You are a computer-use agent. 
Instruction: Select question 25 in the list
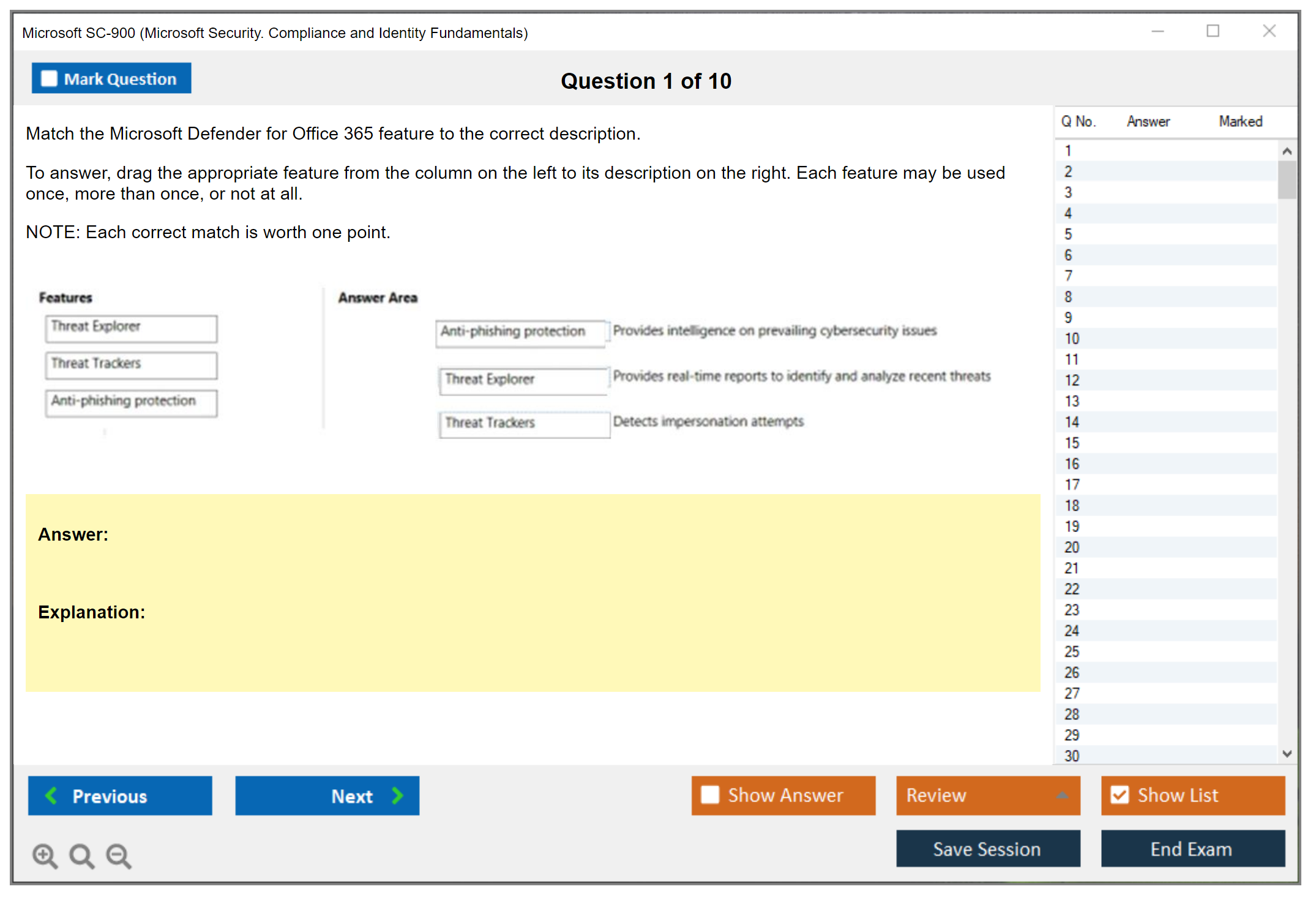(x=1072, y=651)
